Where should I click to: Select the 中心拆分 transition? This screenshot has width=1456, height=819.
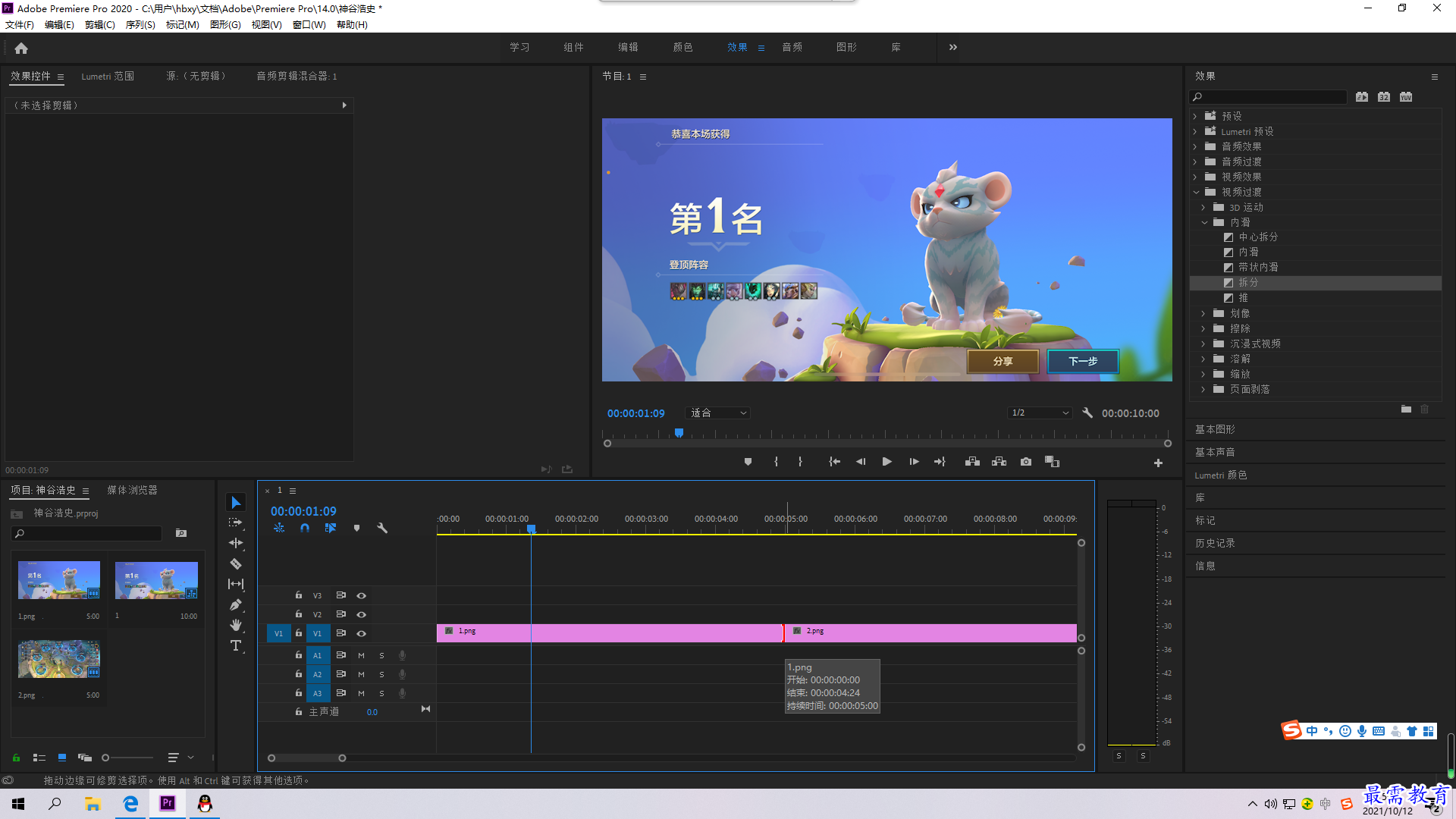tap(1258, 237)
